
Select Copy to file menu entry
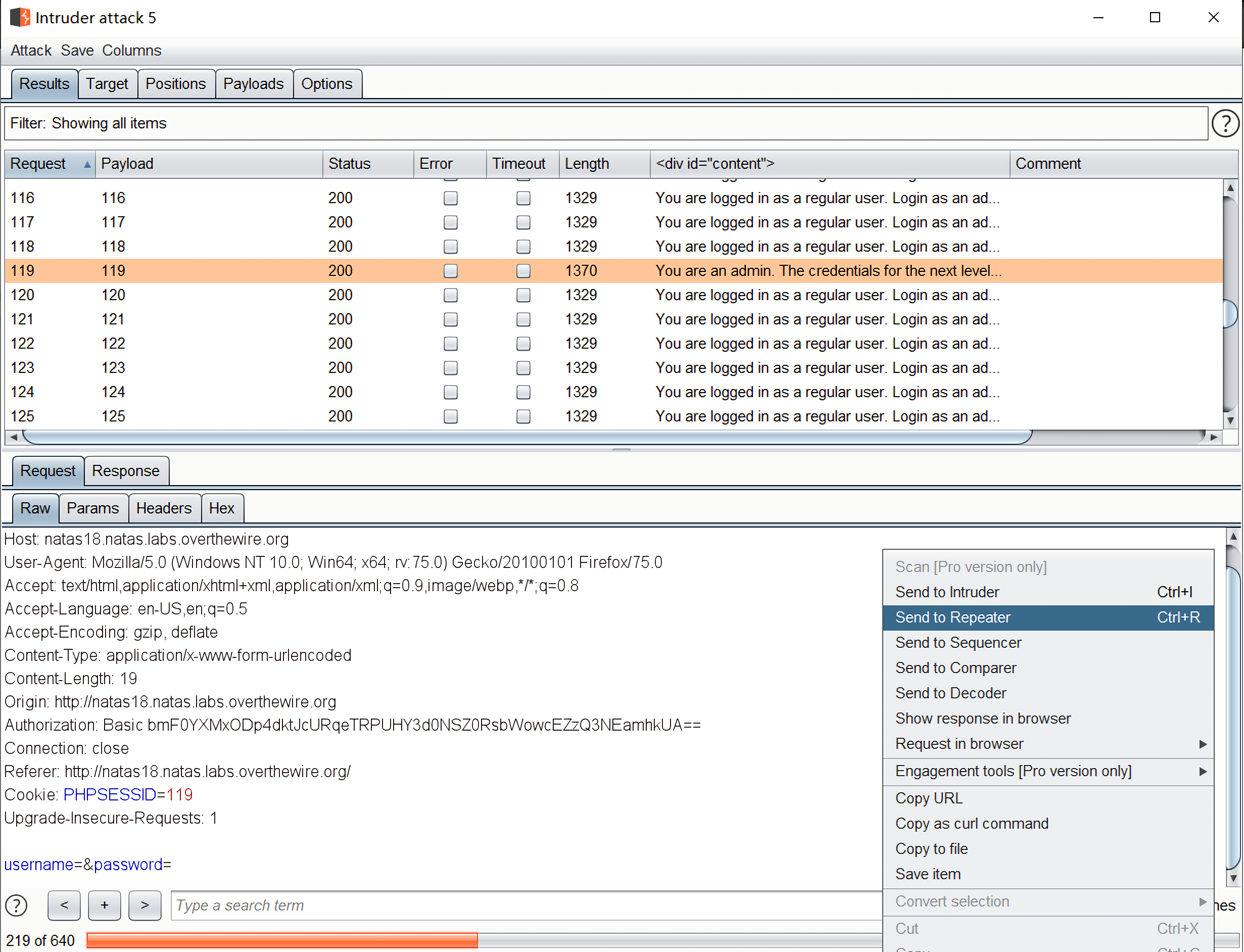(1048, 849)
